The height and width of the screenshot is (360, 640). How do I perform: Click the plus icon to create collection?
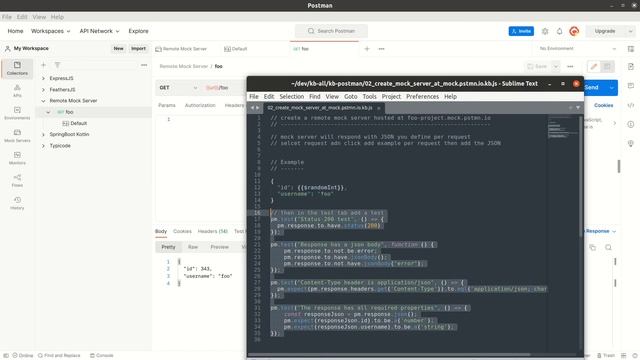point(43,65)
